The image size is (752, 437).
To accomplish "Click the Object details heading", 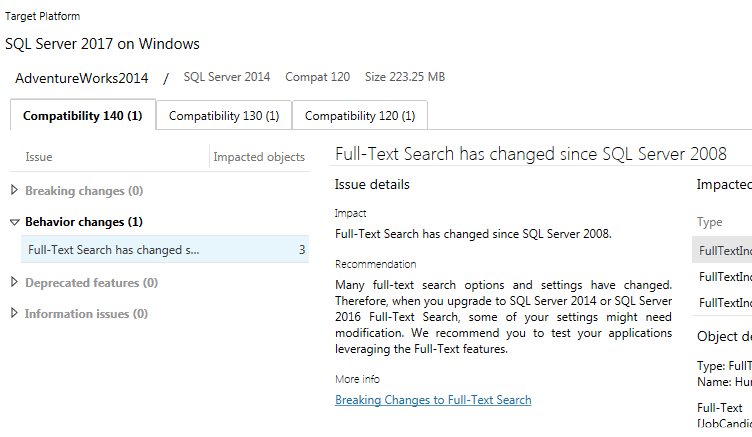I will tap(724, 336).
